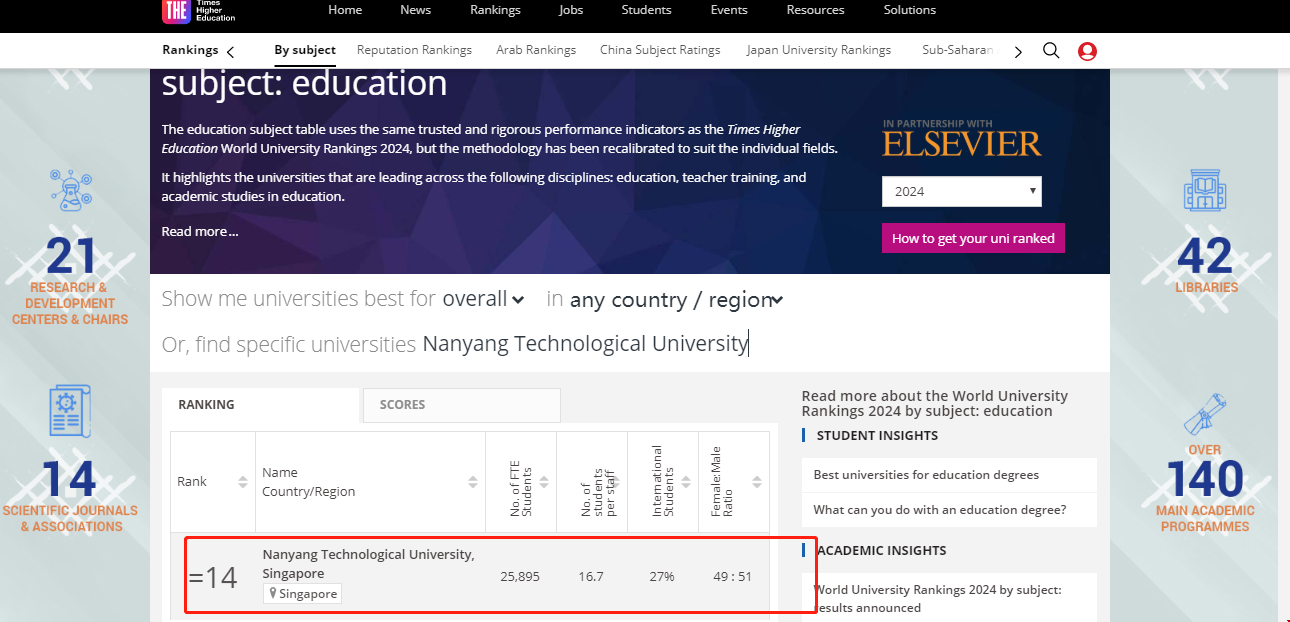Toggle sorting on International Students column
This screenshot has height=622, width=1290.
tap(684, 481)
